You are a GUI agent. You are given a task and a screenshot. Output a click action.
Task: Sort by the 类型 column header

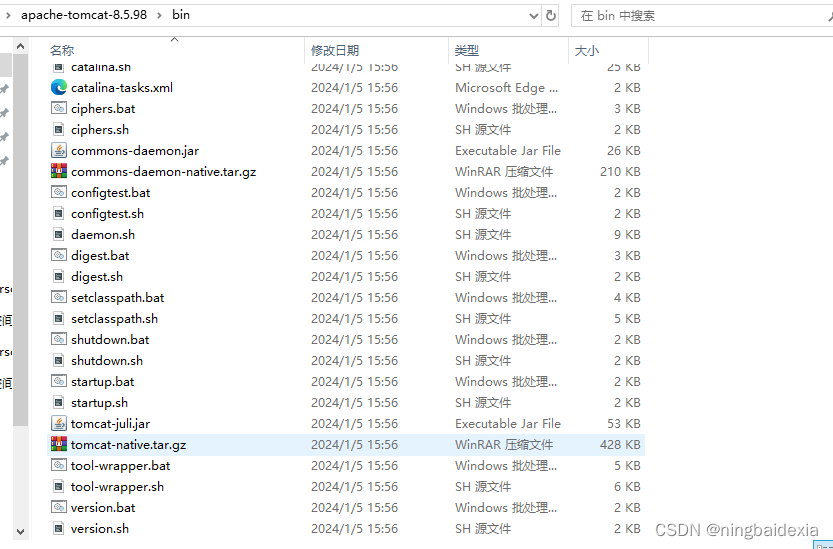point(467,50)
